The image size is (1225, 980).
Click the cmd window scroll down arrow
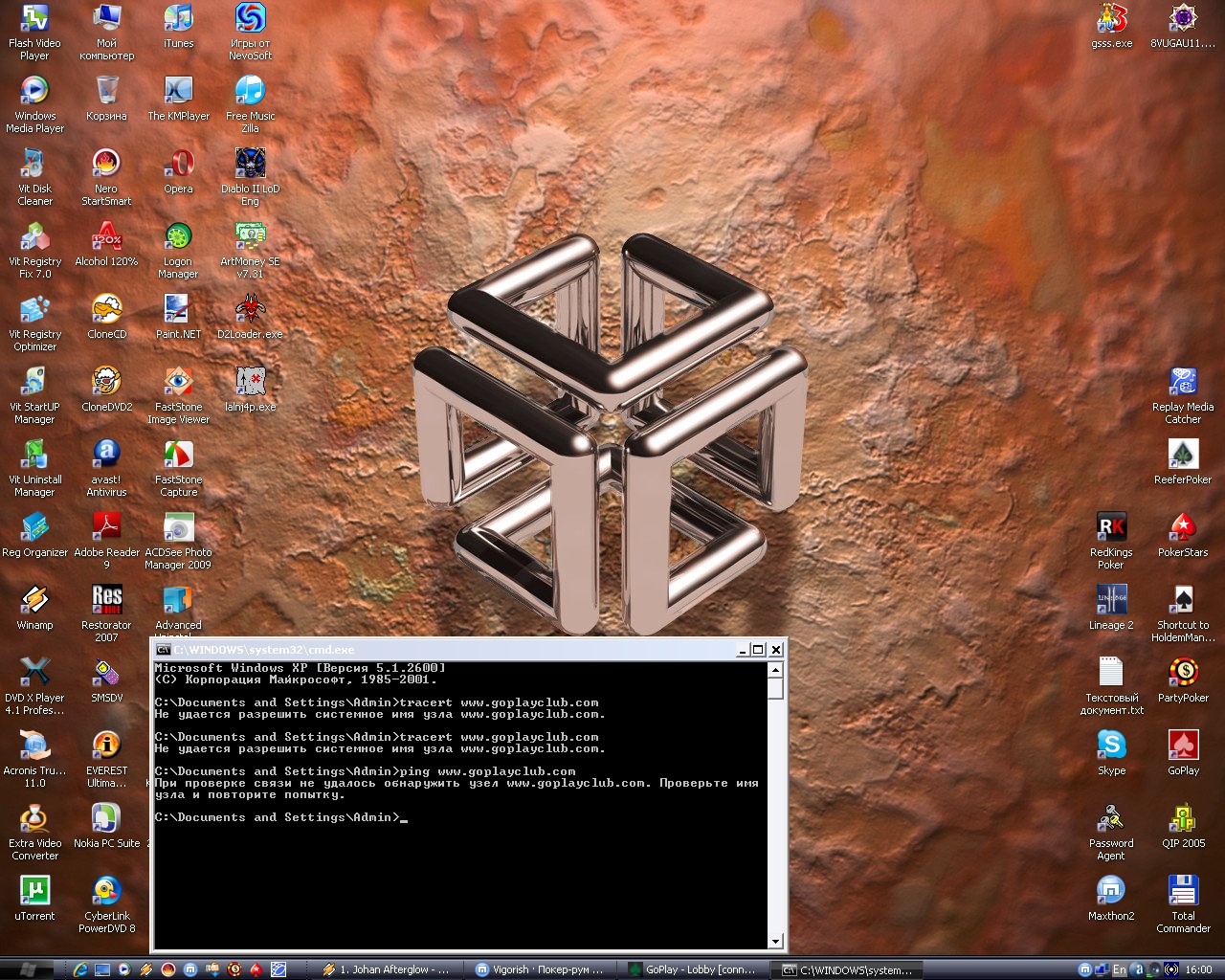click(x=775, y=942)
